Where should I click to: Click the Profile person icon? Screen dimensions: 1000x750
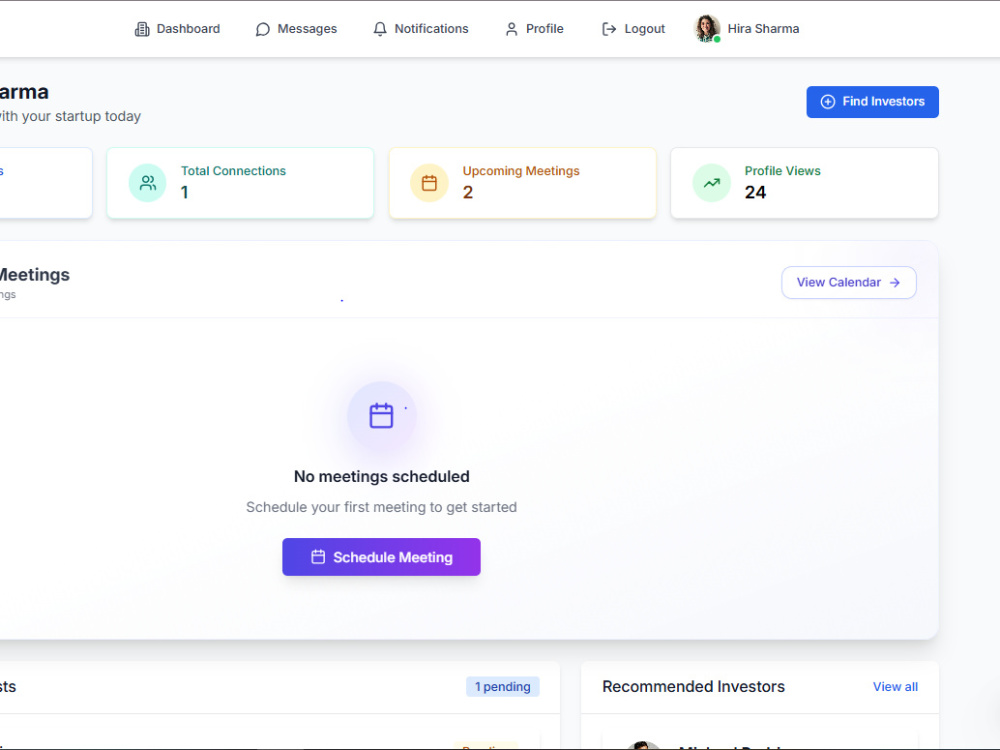pos(511,29)
